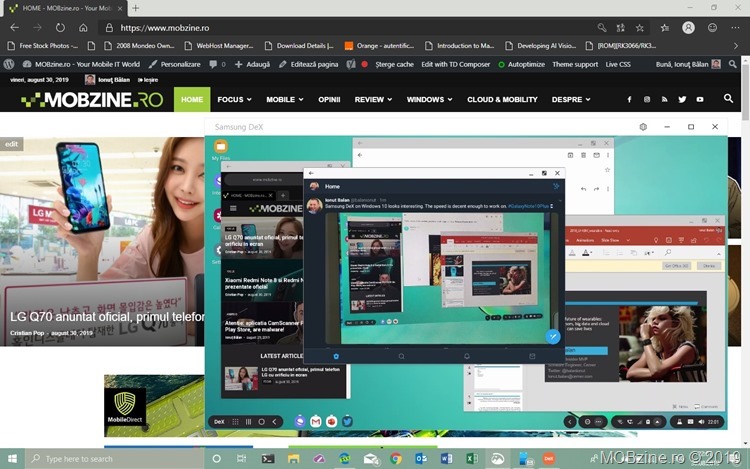Click Autoptimize in admin bar

(x=521, y=64)
